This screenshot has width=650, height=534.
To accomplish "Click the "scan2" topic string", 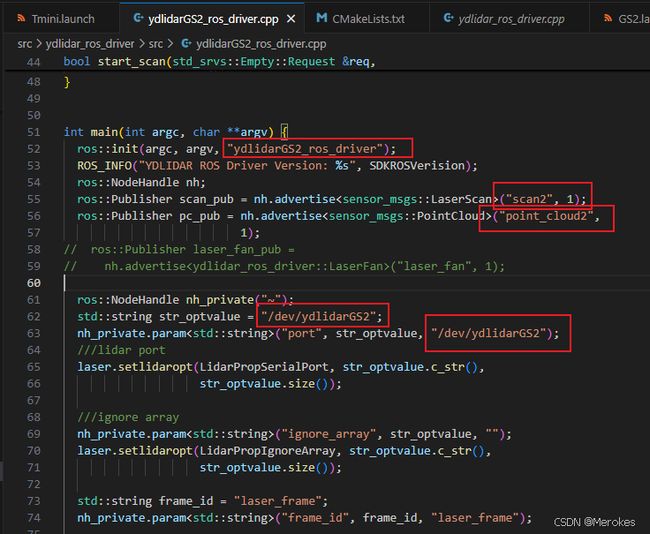I will [529, 199].
